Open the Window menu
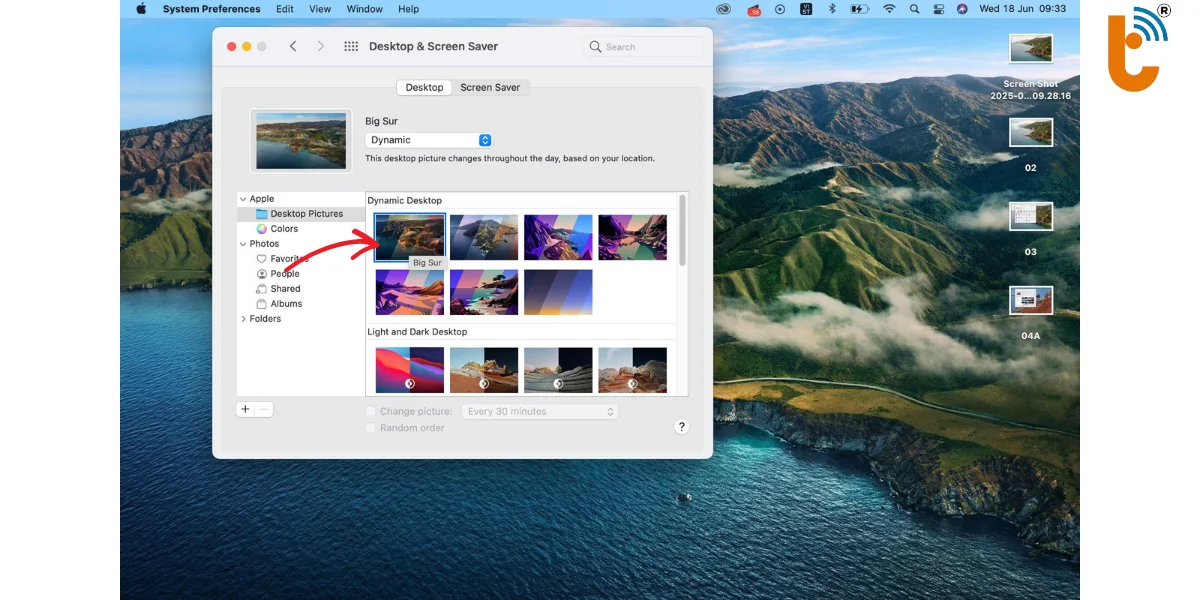Screen dimensions: 1200x600 364,9
